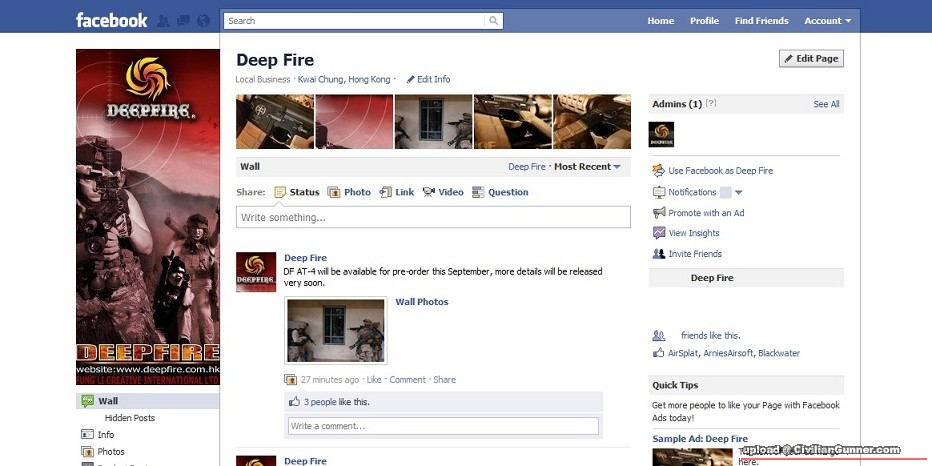The width and height of the screenshot is (932, 466).
Task: Click See All in Admins section
Action: [x=826, y=104]
